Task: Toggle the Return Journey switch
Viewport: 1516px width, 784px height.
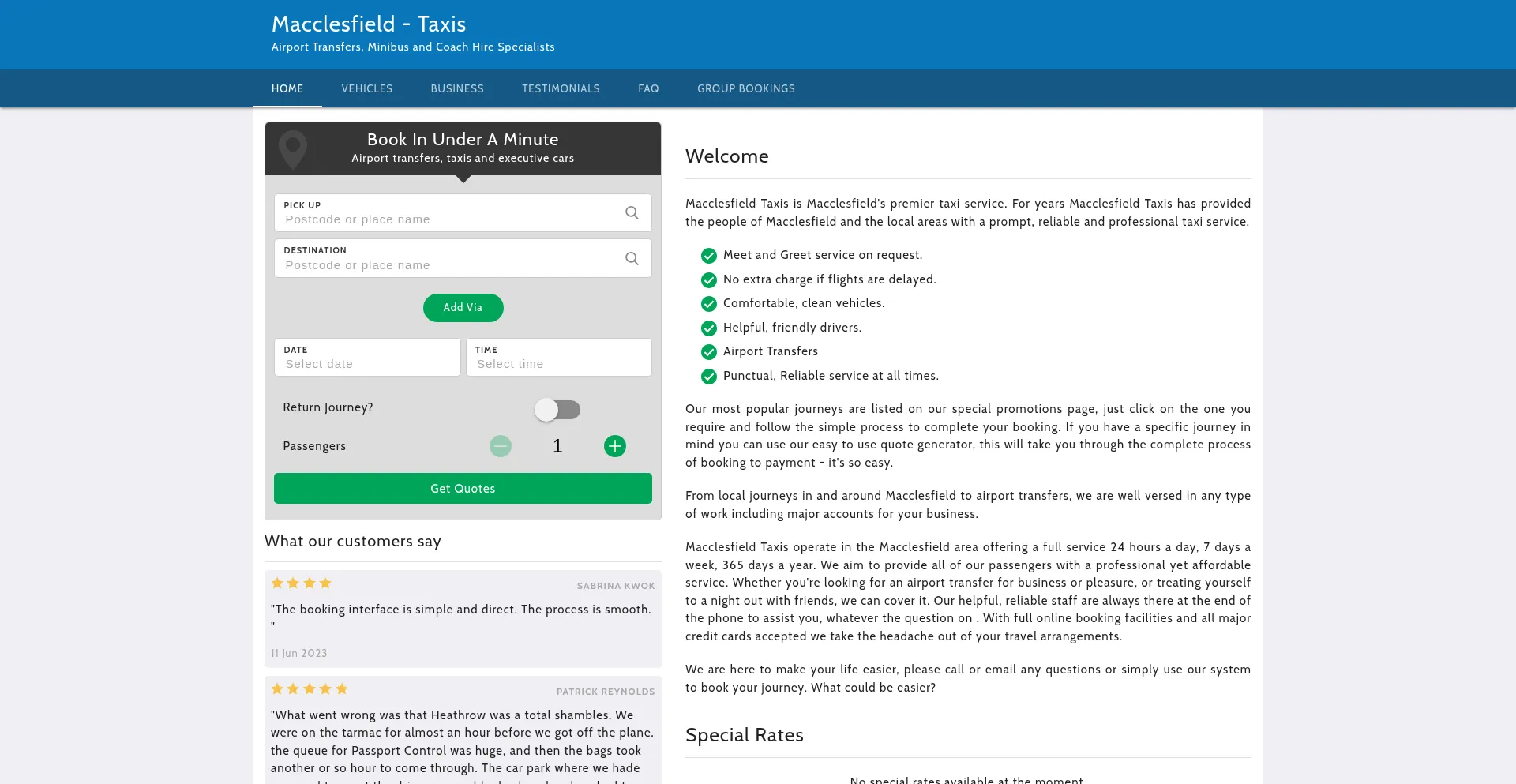Action: 557,410
